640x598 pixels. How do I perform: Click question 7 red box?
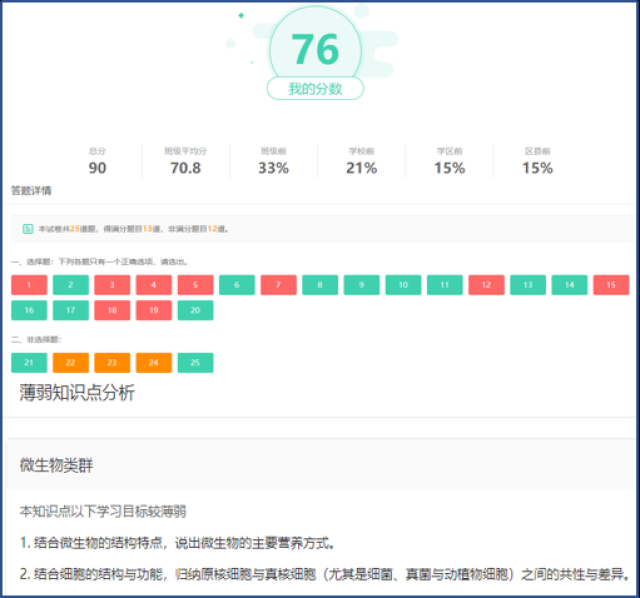tap(279, 285)
